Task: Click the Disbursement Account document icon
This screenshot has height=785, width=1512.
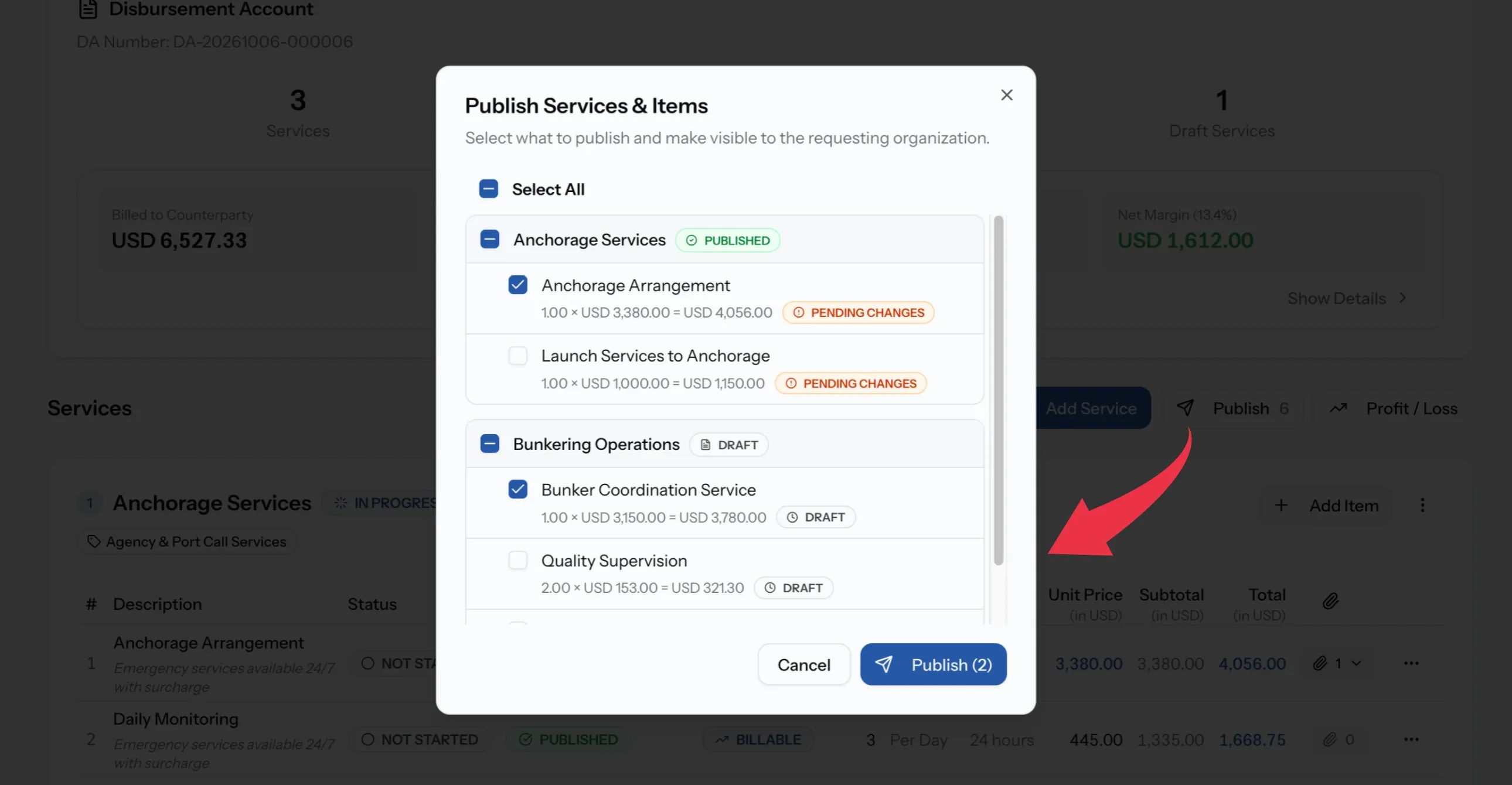Action: (x=88, y=9)
